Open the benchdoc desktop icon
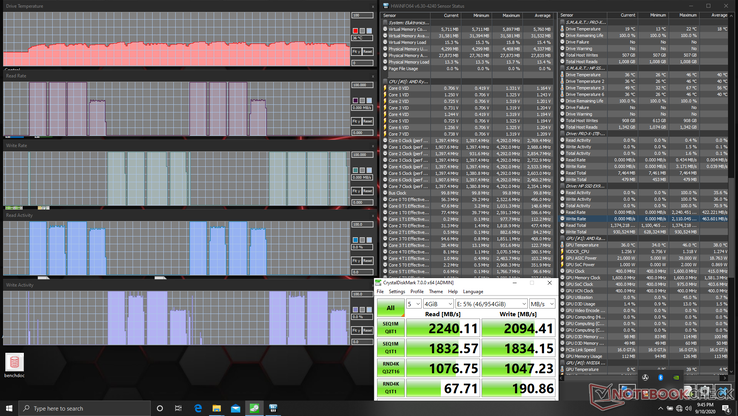 click(x=14, y=366)
